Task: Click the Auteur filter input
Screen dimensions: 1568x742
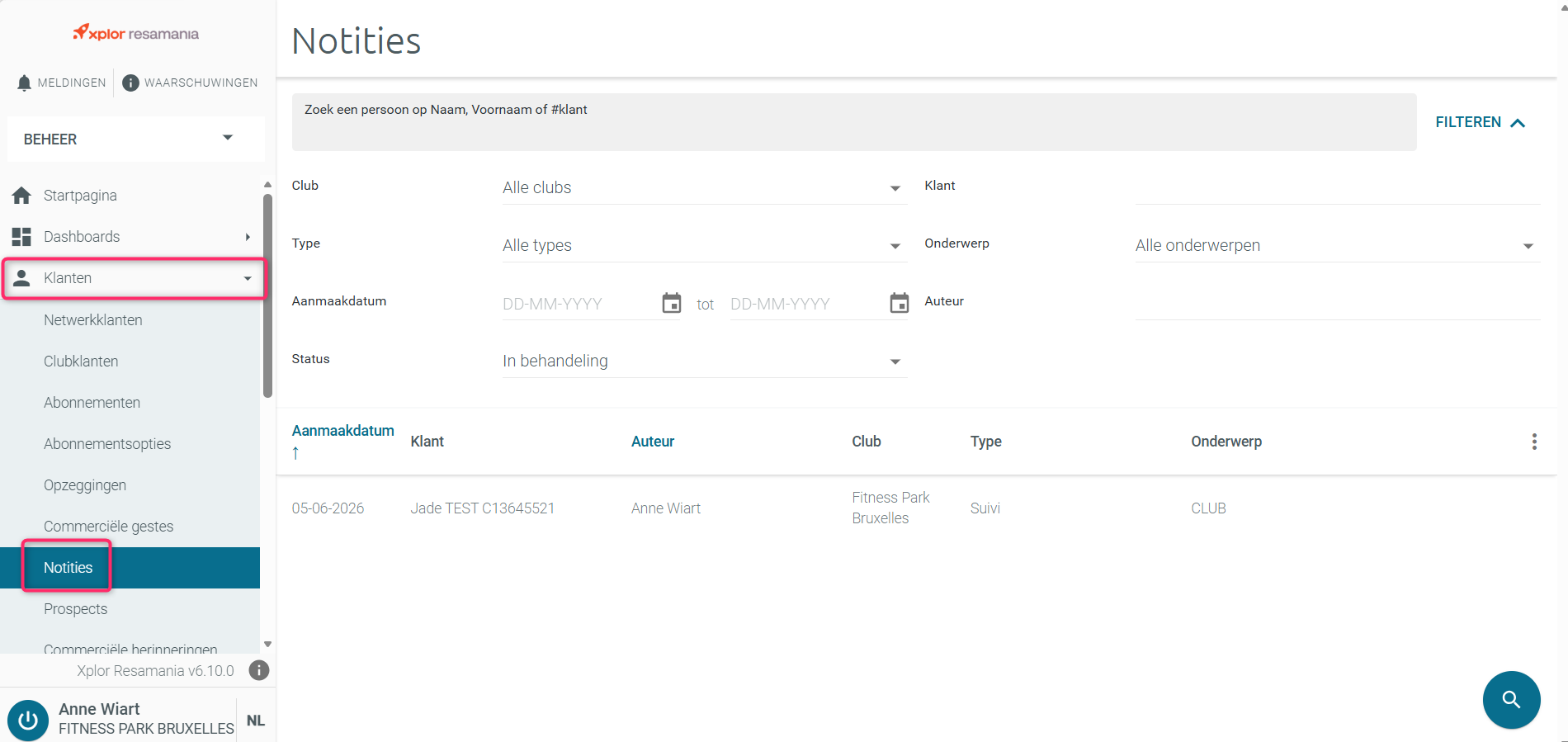Action: click(x=1337, y=303)
